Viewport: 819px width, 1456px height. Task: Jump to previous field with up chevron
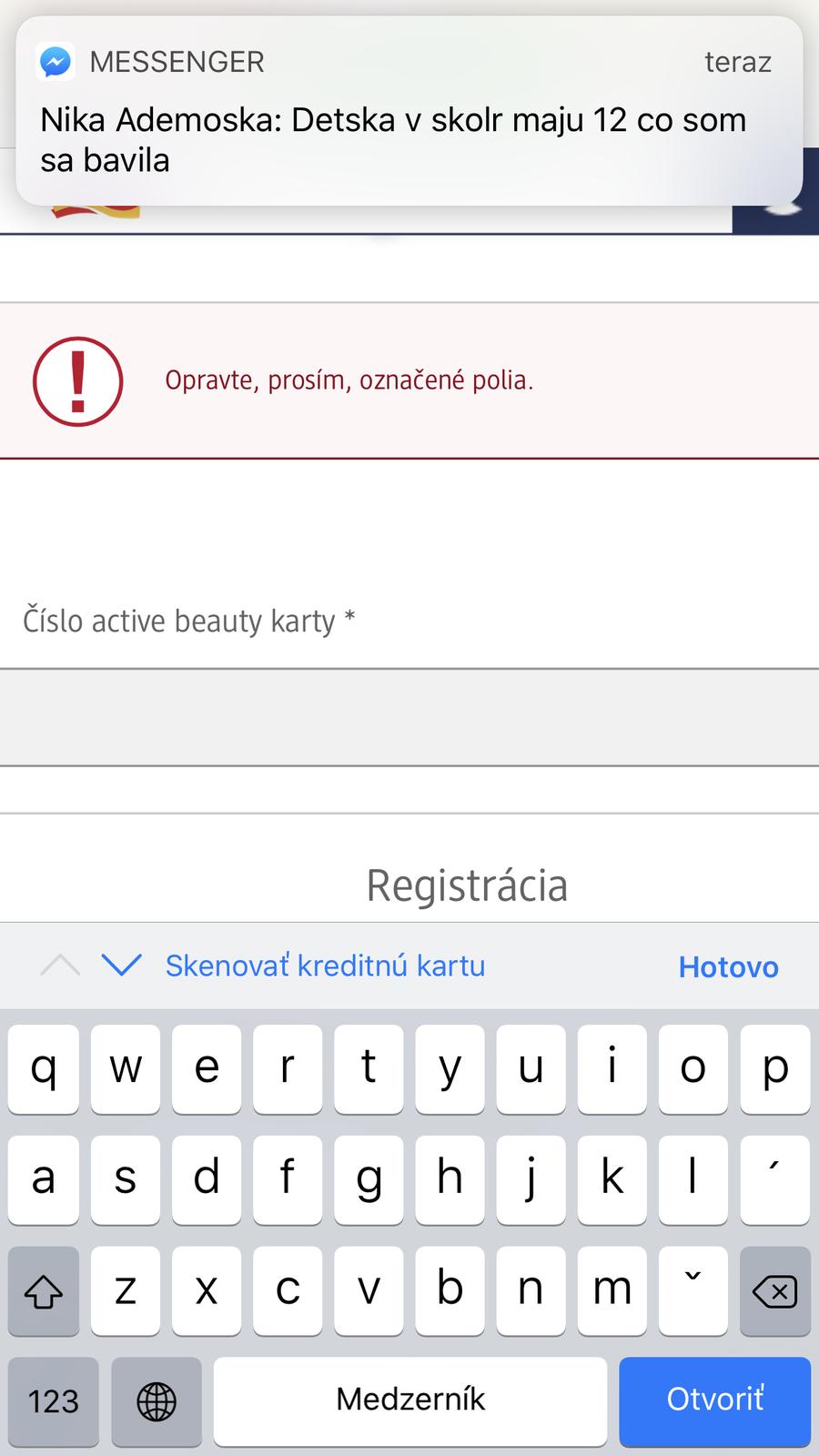click(60, 966)
